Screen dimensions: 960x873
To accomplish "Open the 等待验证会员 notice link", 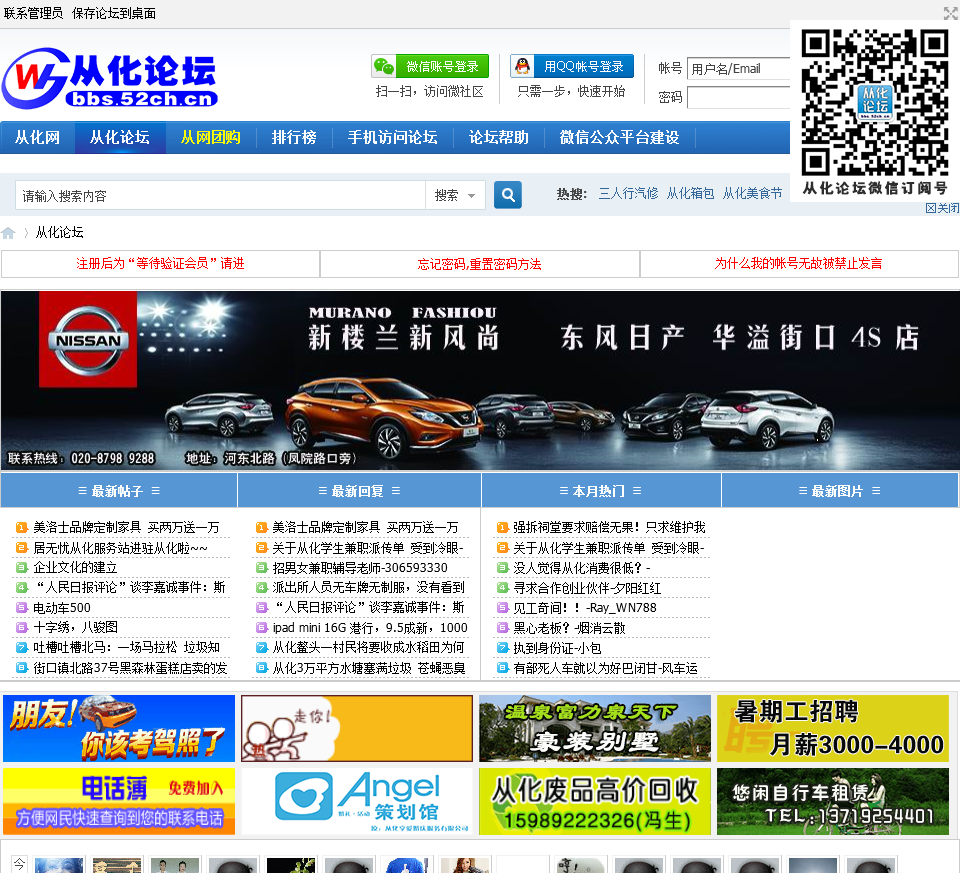I will point(160,264).
